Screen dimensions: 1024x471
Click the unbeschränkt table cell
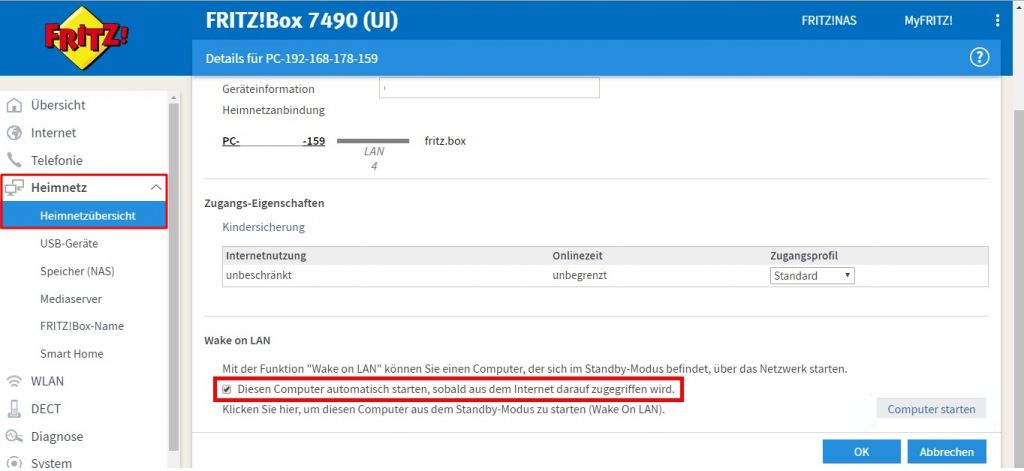pos(259,275)
